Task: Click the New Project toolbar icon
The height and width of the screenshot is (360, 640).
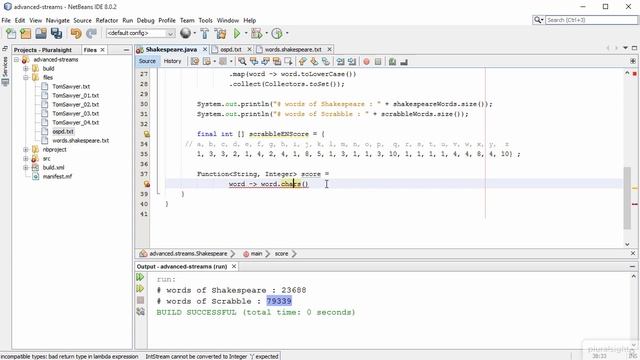Action: [x=26, y=33]
